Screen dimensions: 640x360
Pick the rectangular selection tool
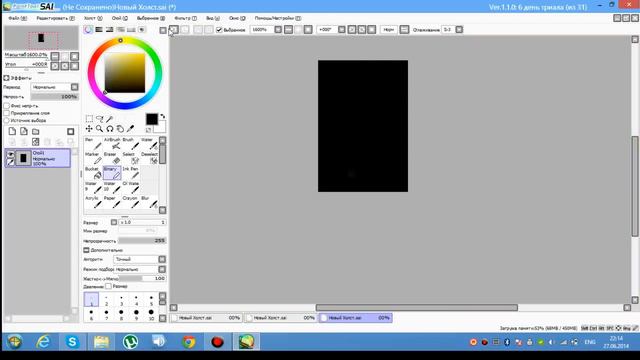point(89,119)
